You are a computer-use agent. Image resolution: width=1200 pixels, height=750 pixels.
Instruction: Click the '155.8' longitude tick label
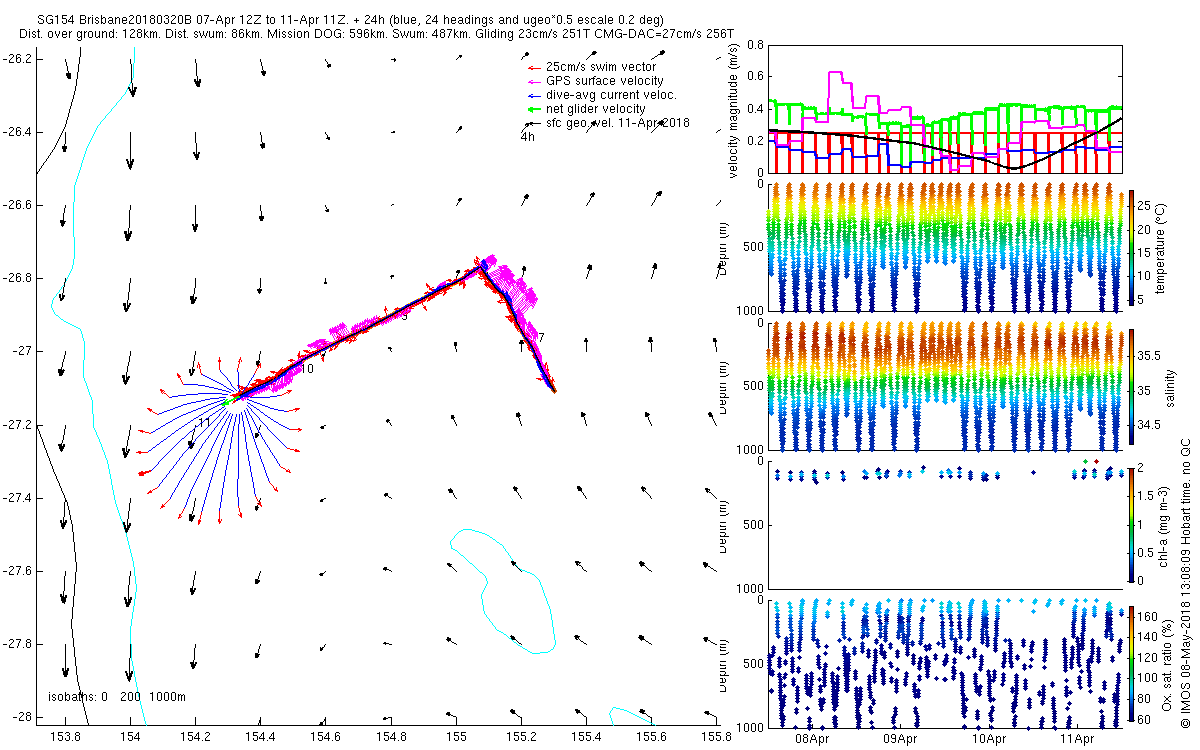click(717, 737)
